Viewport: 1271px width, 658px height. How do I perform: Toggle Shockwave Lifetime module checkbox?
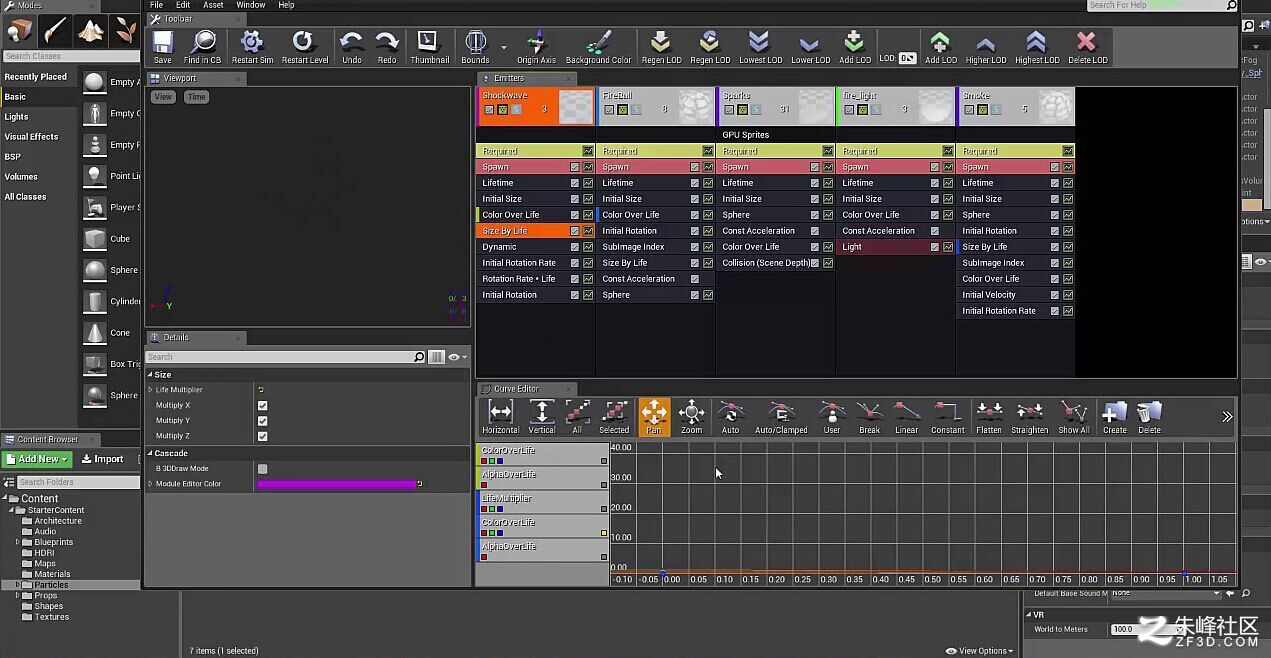point(574,183)
